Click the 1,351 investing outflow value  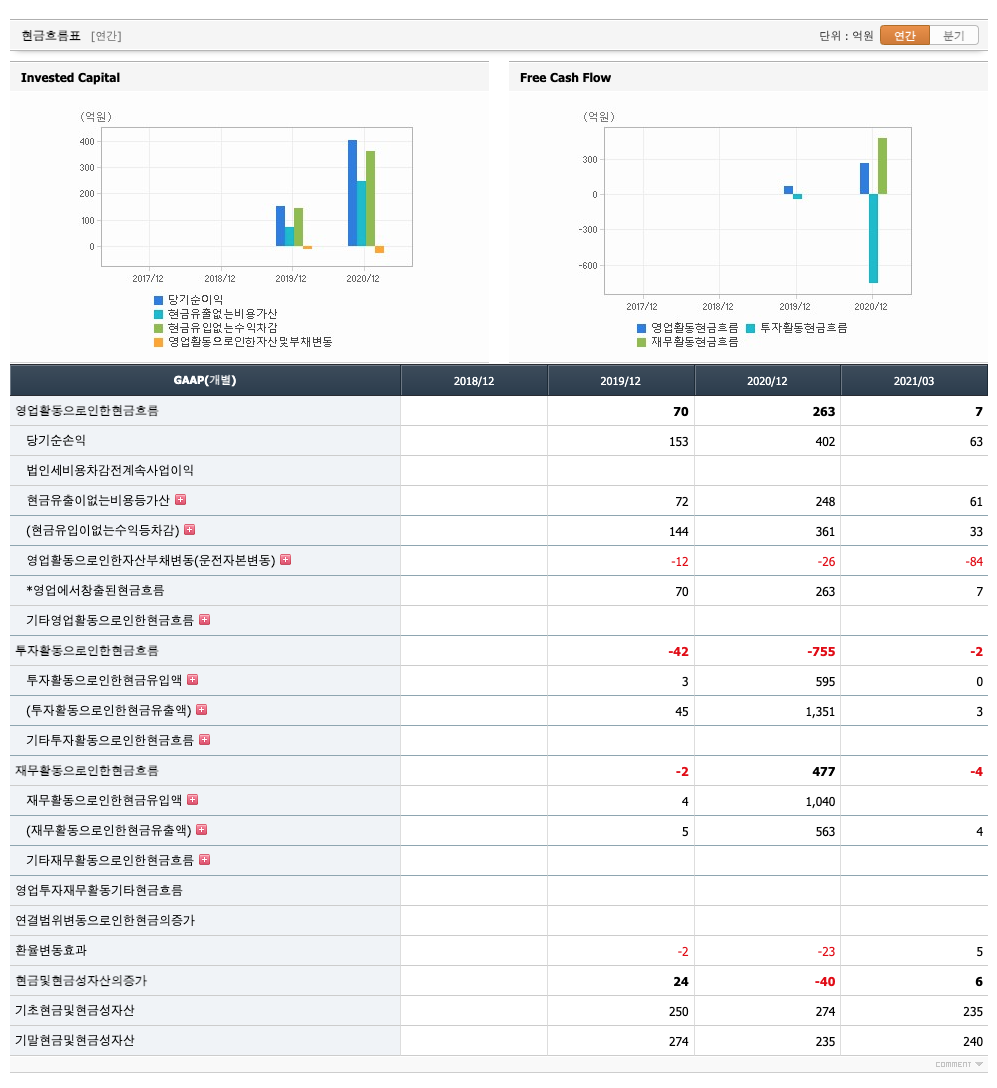coord(820,711)
